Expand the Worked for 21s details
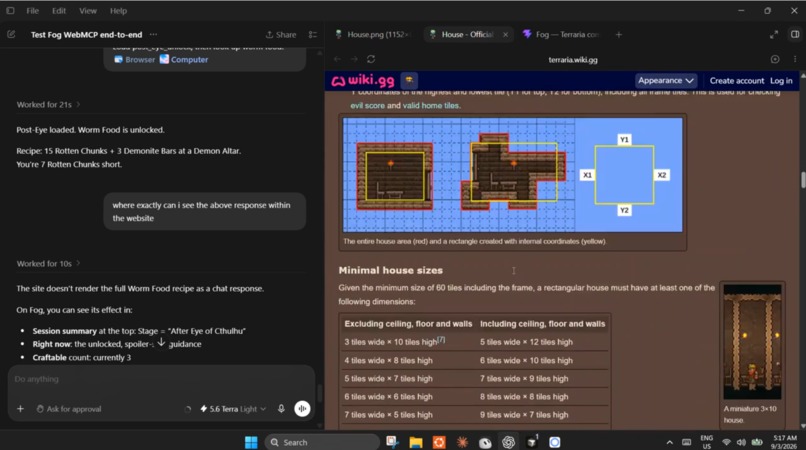This screenshot has width=806, height=450. [x=48, y=104]
